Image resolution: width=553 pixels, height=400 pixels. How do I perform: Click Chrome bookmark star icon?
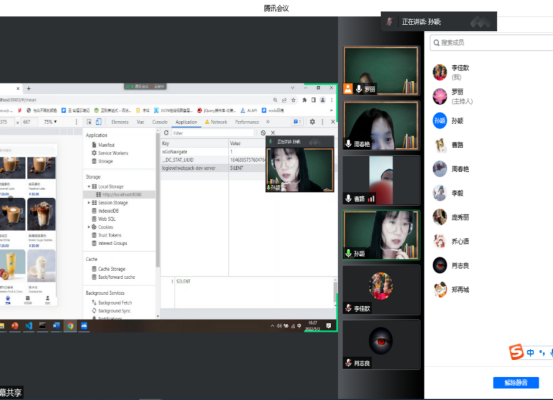click(293, 100)
